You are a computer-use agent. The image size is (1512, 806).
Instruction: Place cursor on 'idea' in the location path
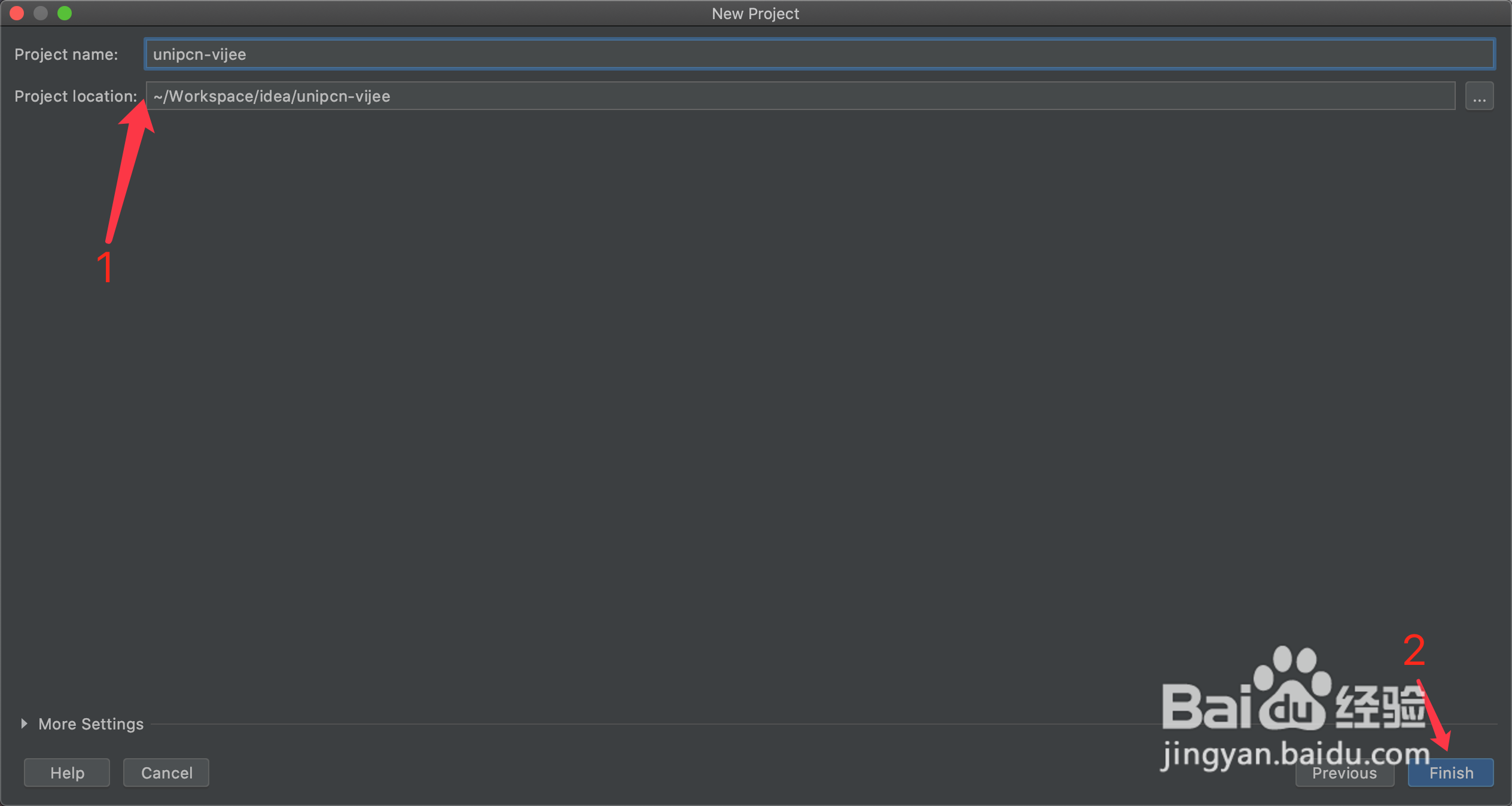275,96
